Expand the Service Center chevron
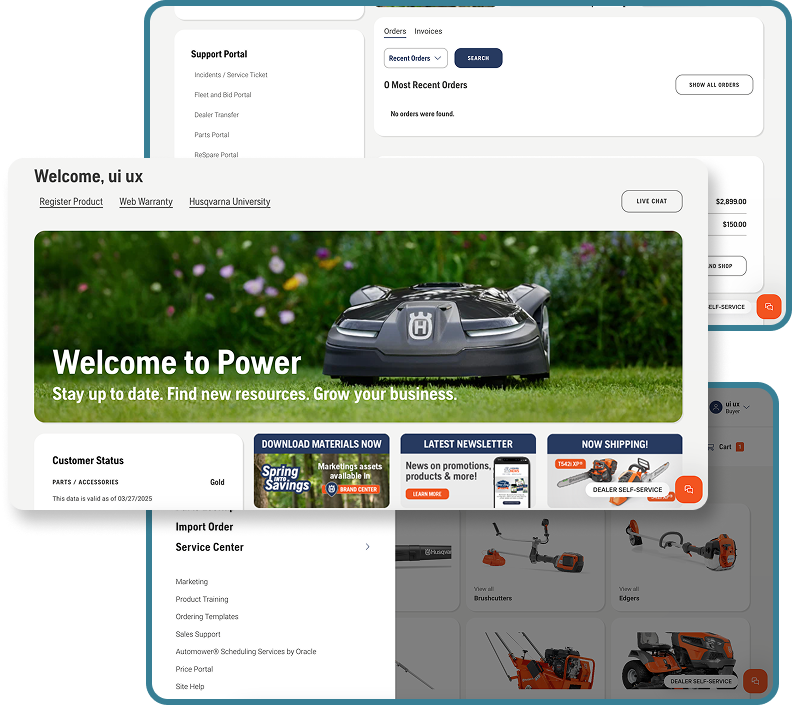The image size is (792, 705). coord(367,547)
